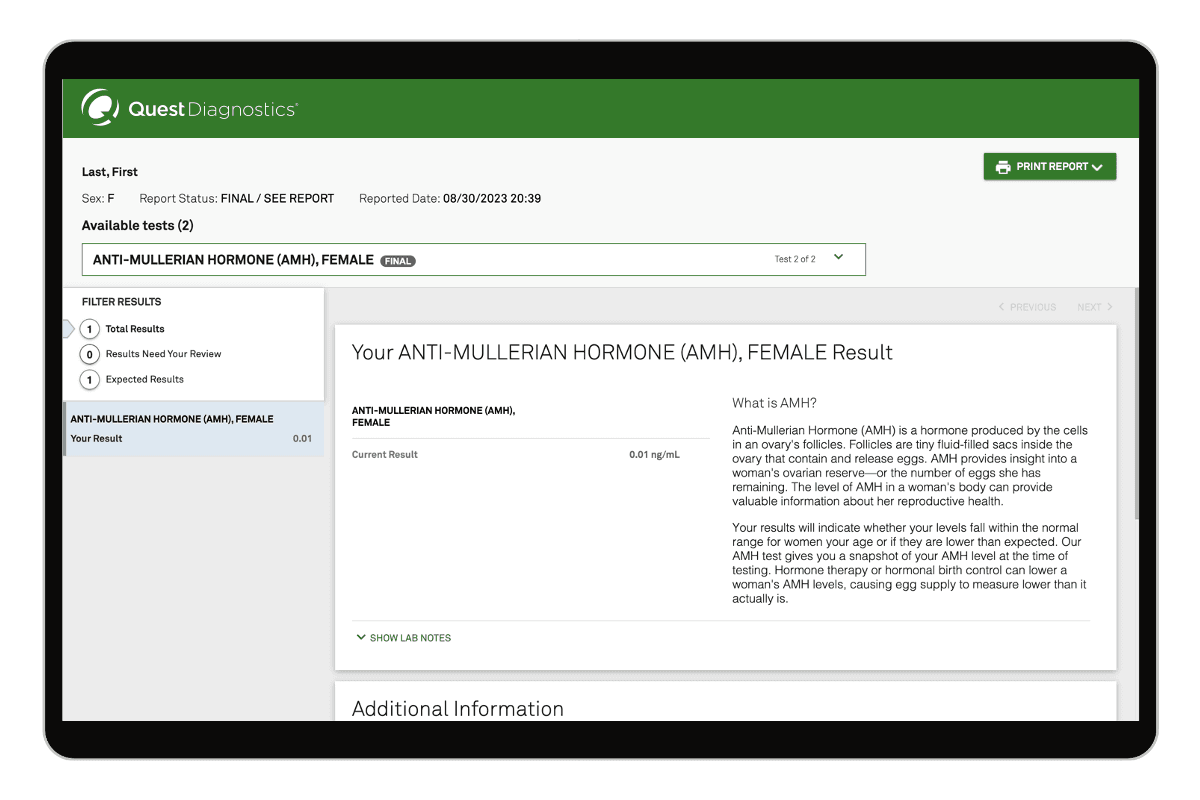Click the chevron beside Show Lab Notes
The height and width of the screenshot is (800, 1200).
point(360,637)
